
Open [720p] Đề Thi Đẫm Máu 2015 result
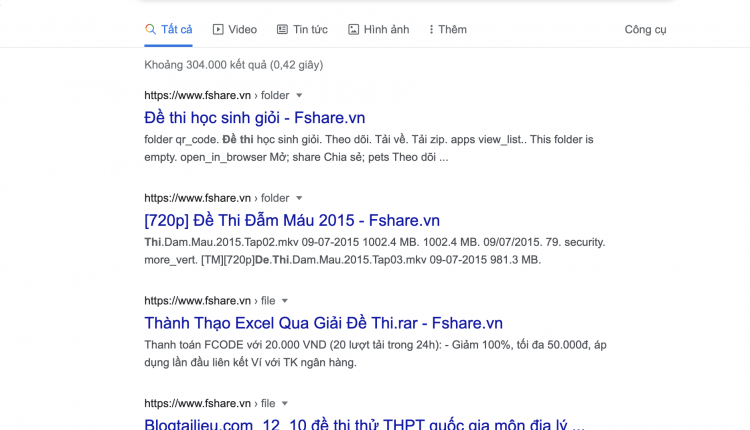click(x=292, y=221)
